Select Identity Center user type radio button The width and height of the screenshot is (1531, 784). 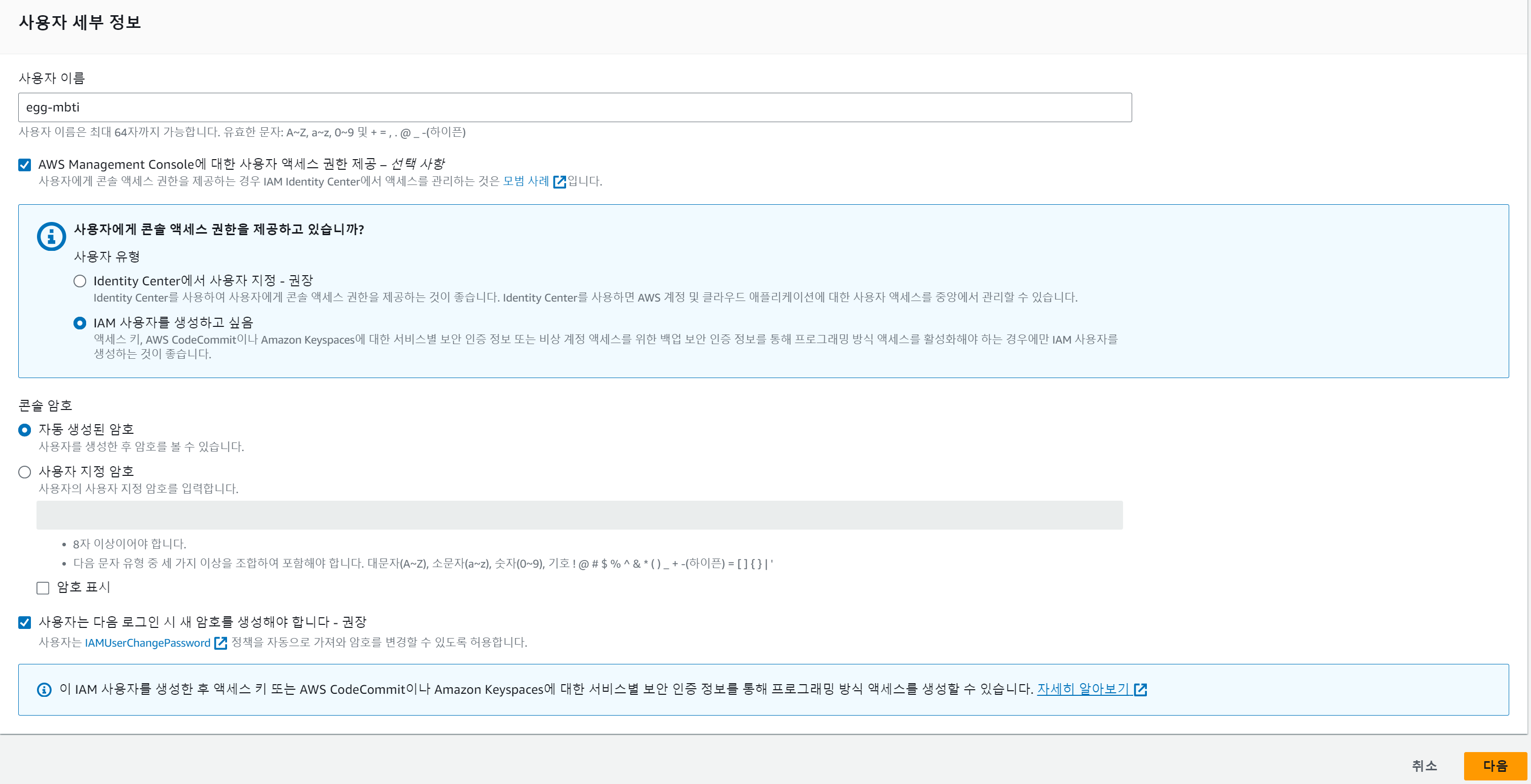[x=80, y=281]
